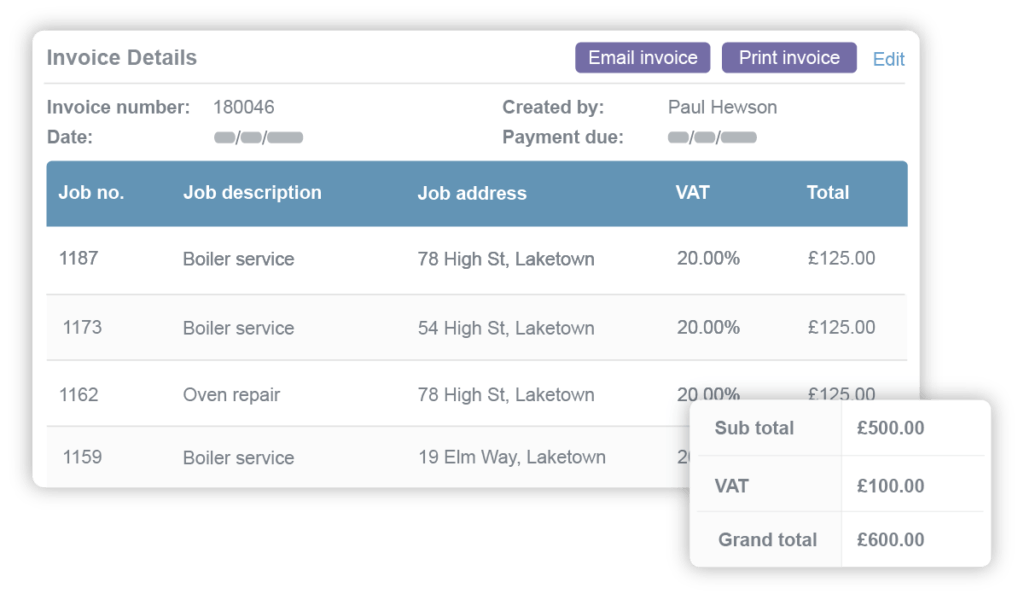Select Paul Hewson in Created by

point(722,106)
